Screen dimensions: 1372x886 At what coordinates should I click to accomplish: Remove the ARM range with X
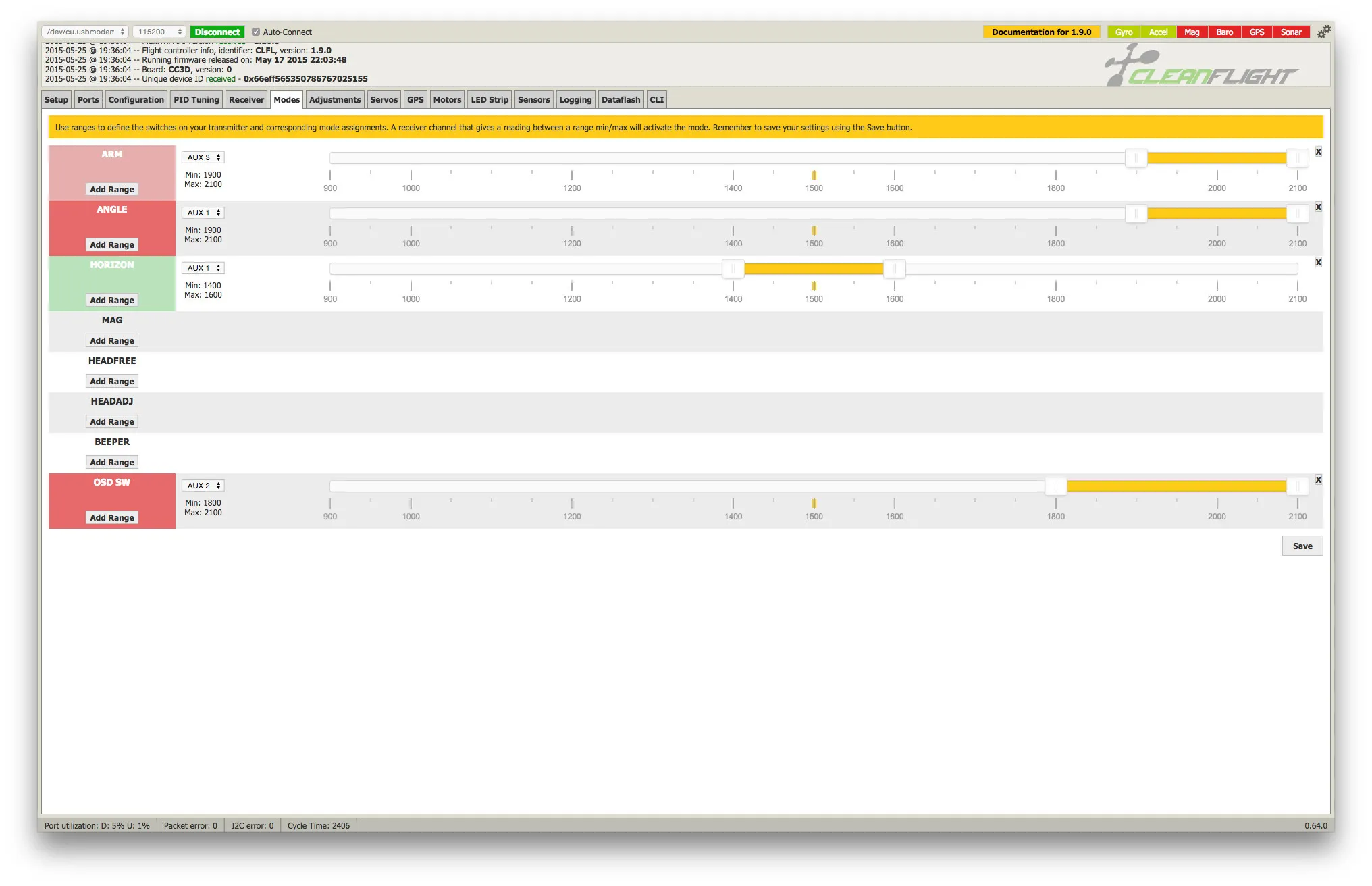coord(1318,152)
